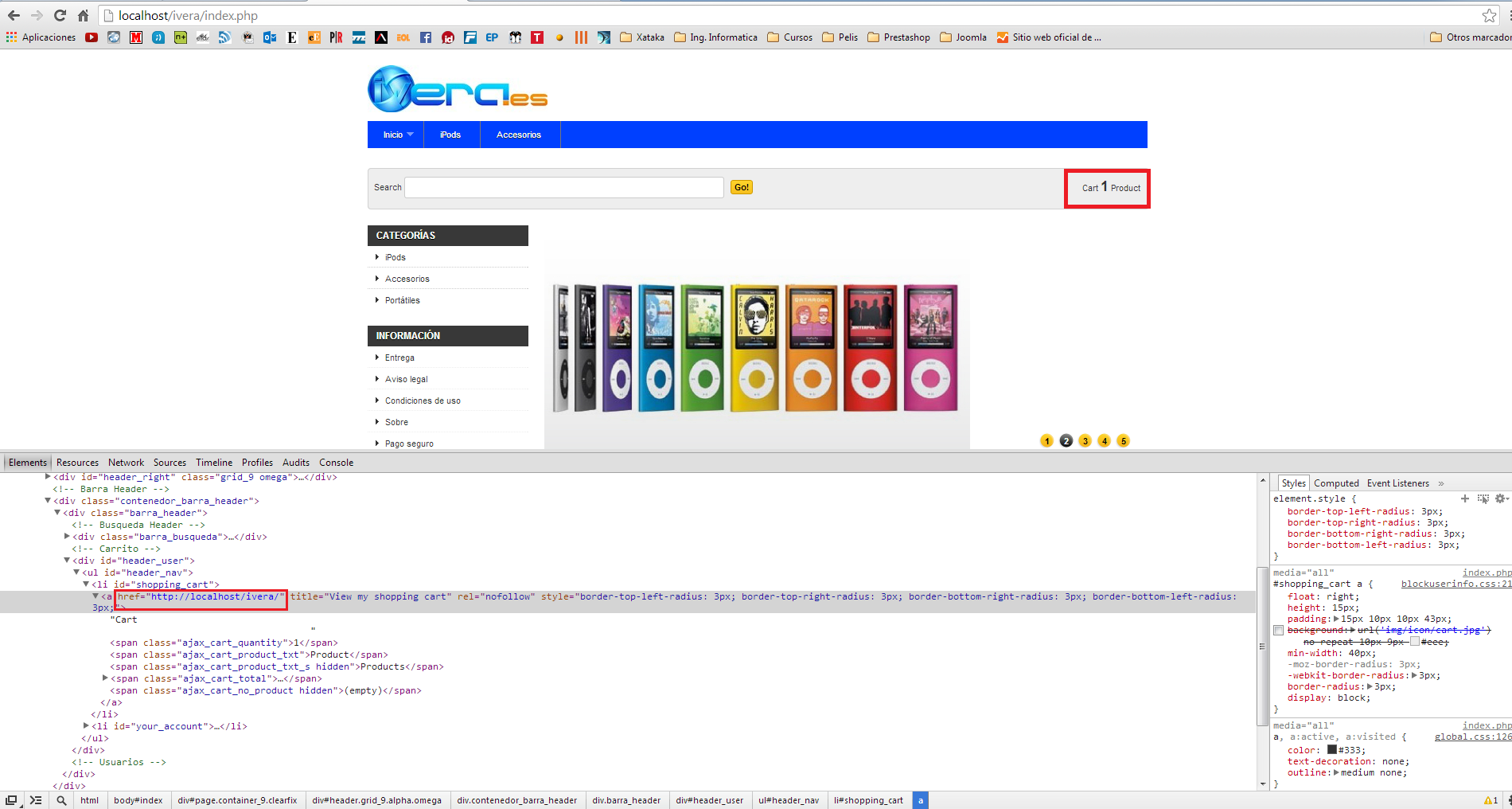Click the Go! search button
The width and height of the screenshot is (1512, 809).
742,187
